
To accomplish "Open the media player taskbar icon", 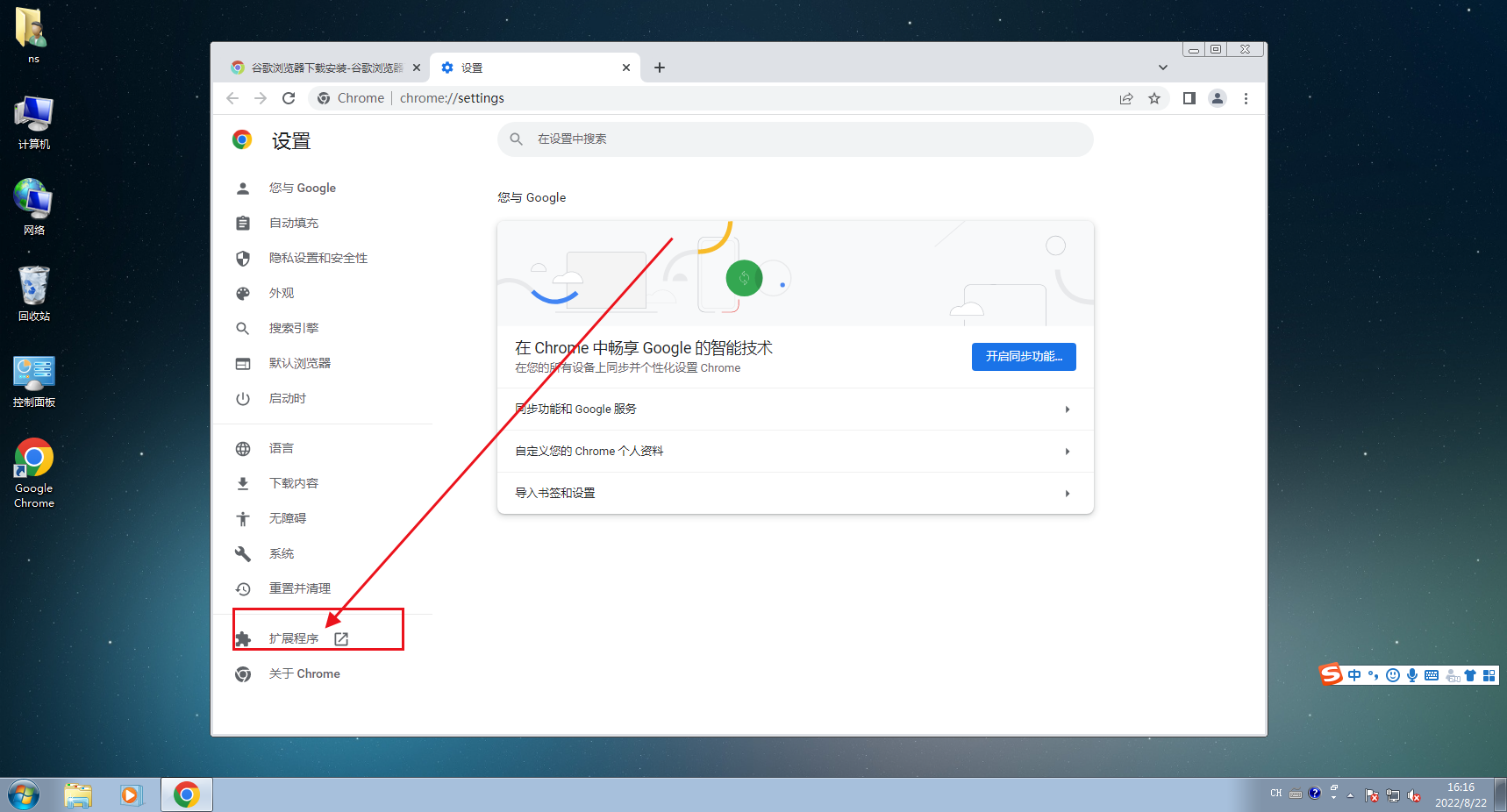I will (x=131, y=795).
